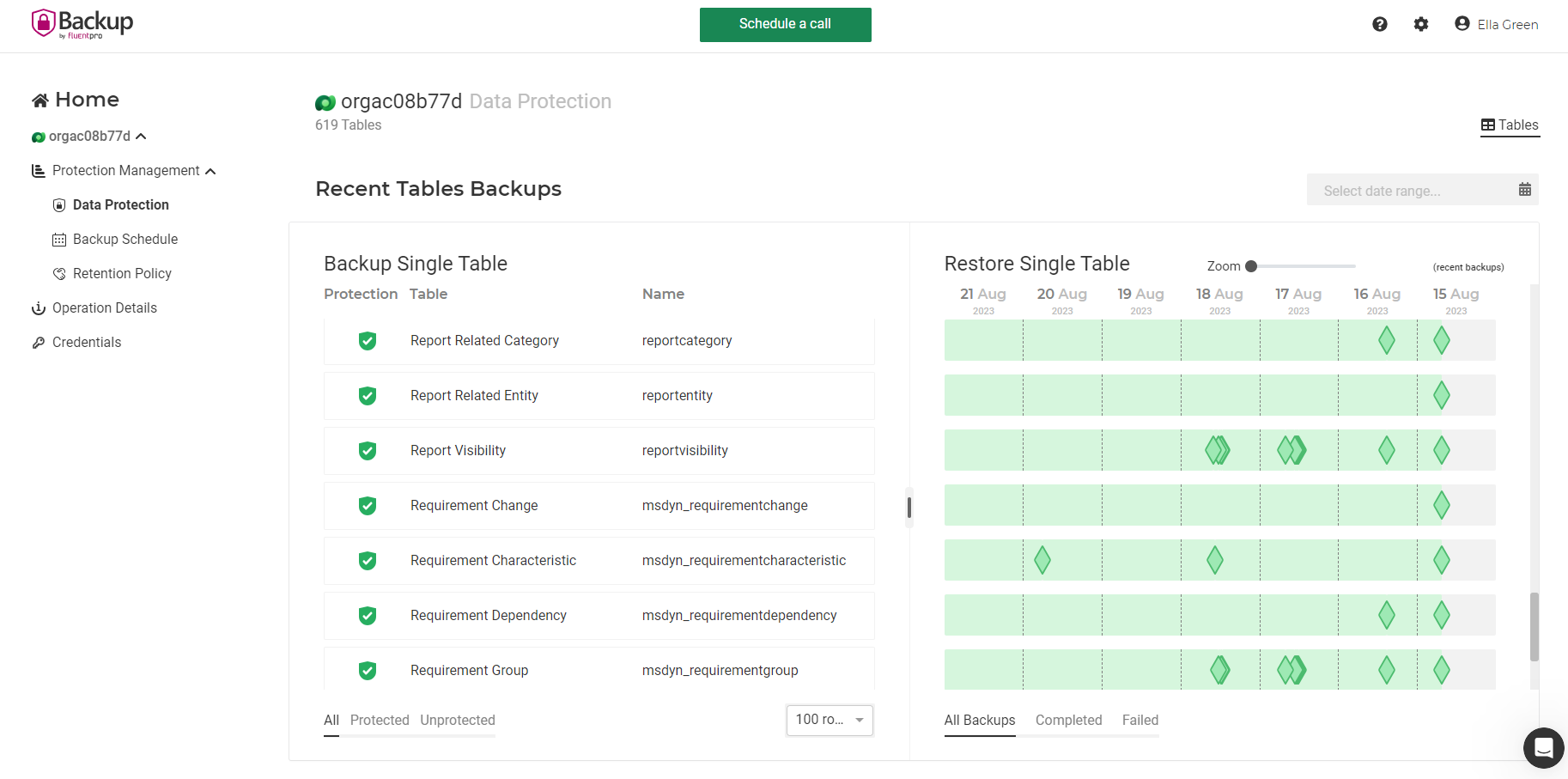Open the date range calendar picker icon
This screenshot has width=1568, height=779.
(x=1525, y=190)
